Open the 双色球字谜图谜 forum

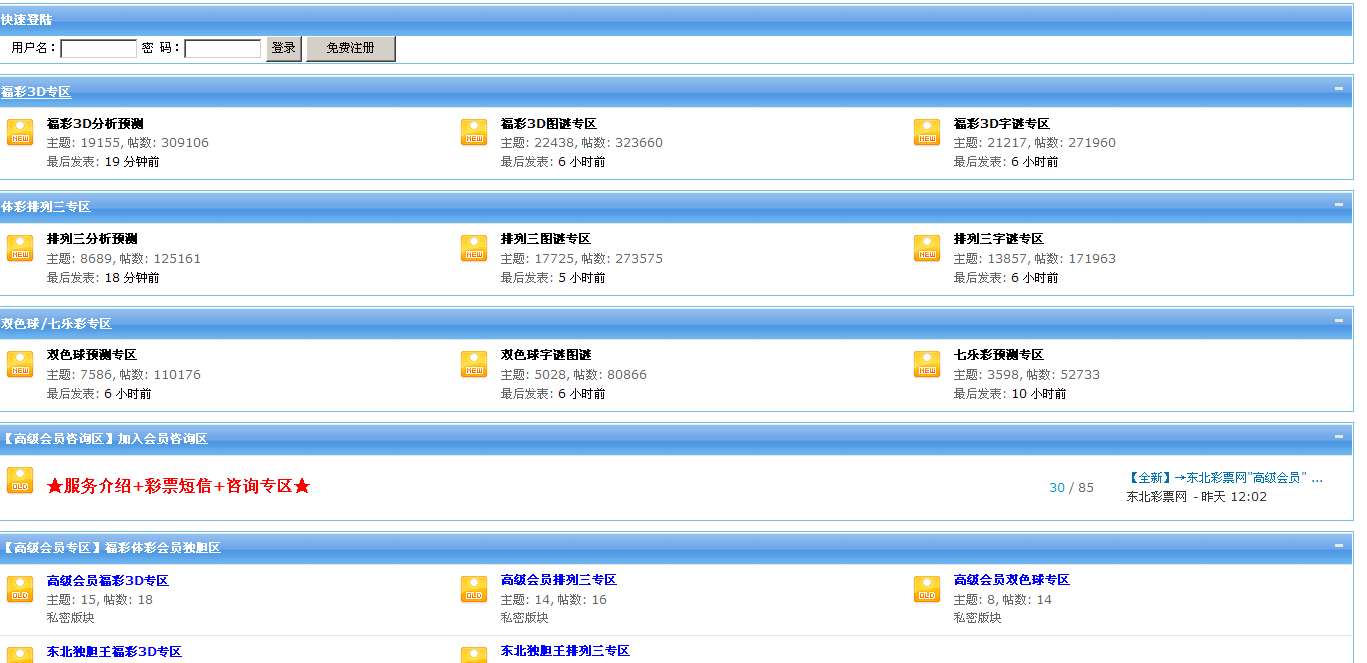tap(546, 355)
